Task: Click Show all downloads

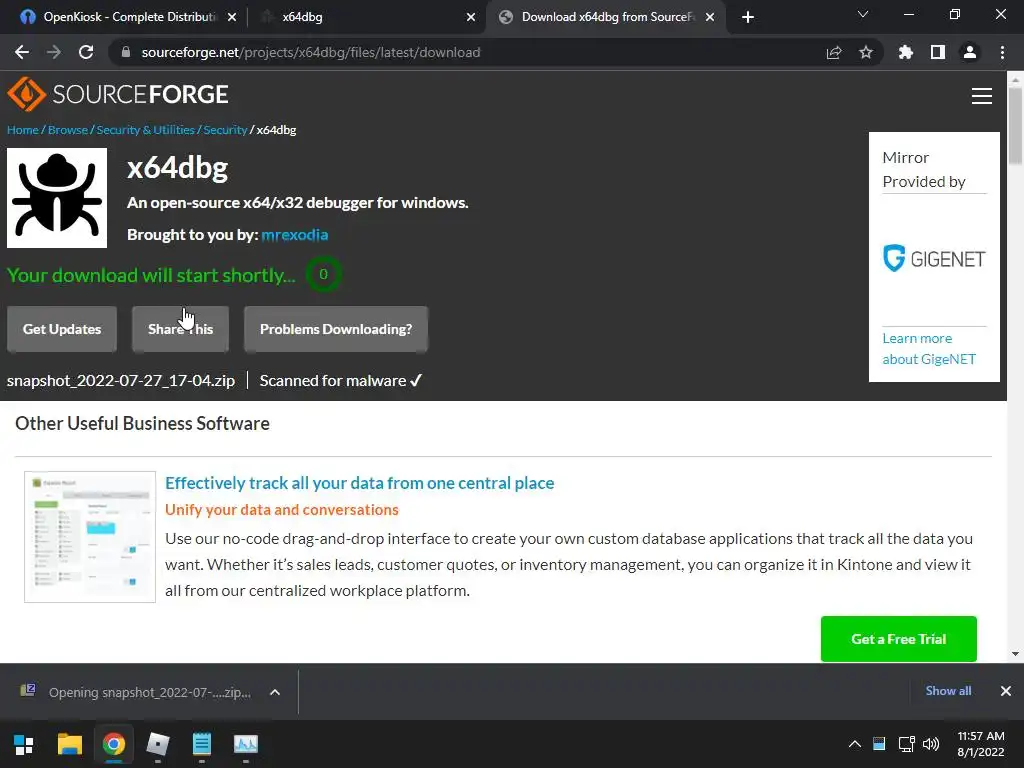Action: [x=948, y=691]
